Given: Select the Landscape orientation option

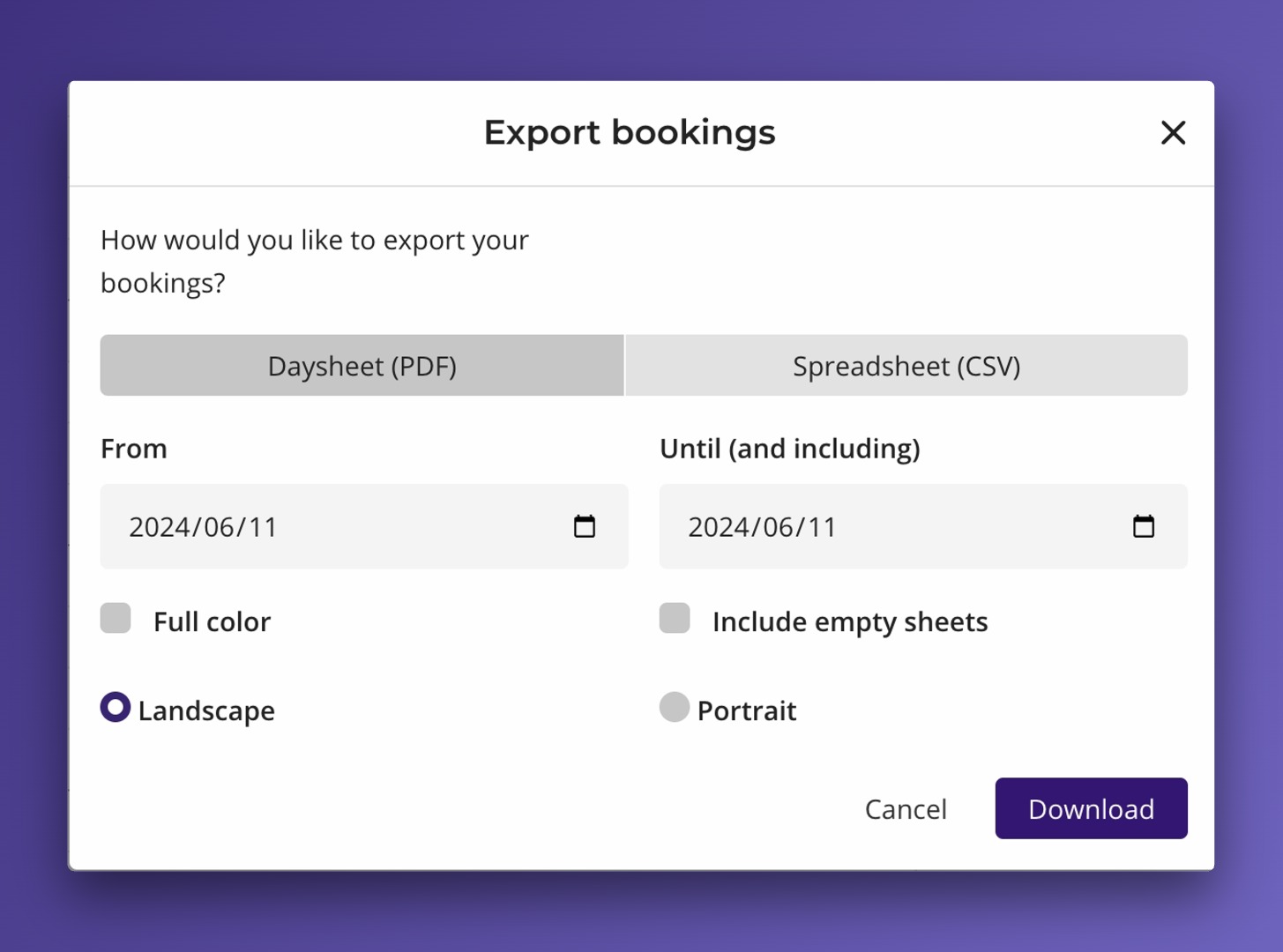Looking at the screenshot, I should click(x=115, y=707).
